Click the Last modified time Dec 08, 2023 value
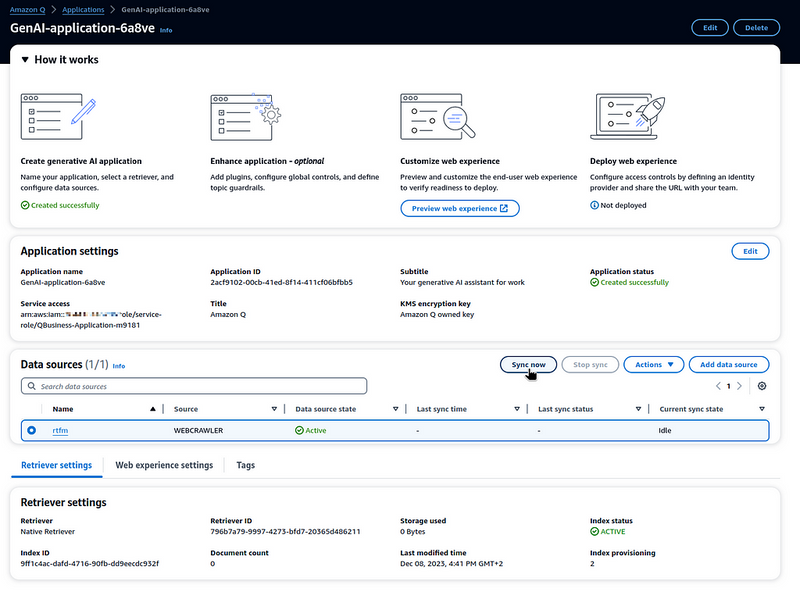The width and height of the screenshot is (800, 591). click(452, 563)
